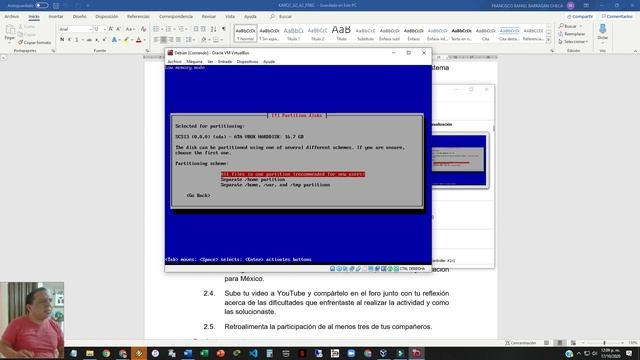
Task: Click the sort A-Z icon
Action: (x=213, y=29)
